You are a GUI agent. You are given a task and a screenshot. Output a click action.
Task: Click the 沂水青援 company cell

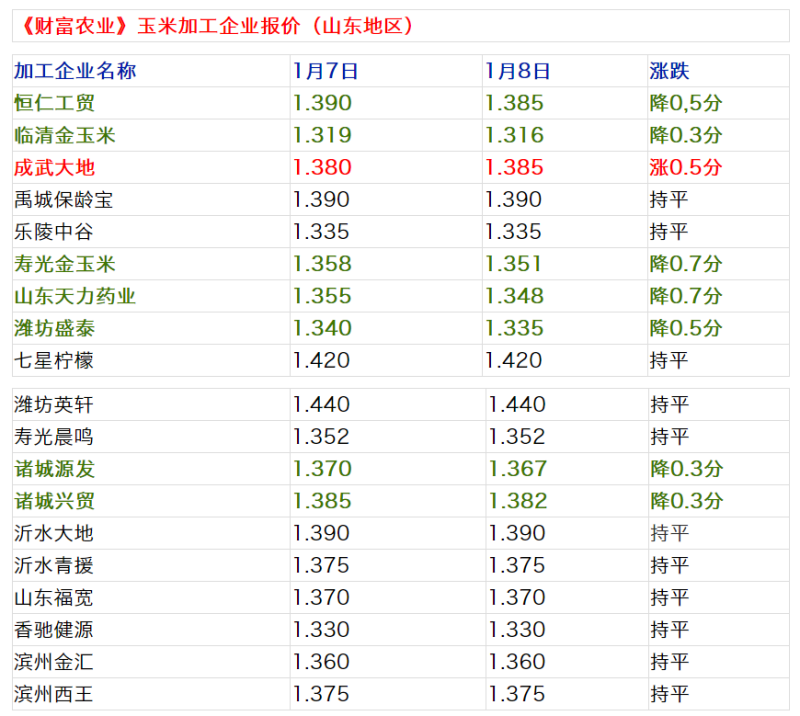pos(54,565)
